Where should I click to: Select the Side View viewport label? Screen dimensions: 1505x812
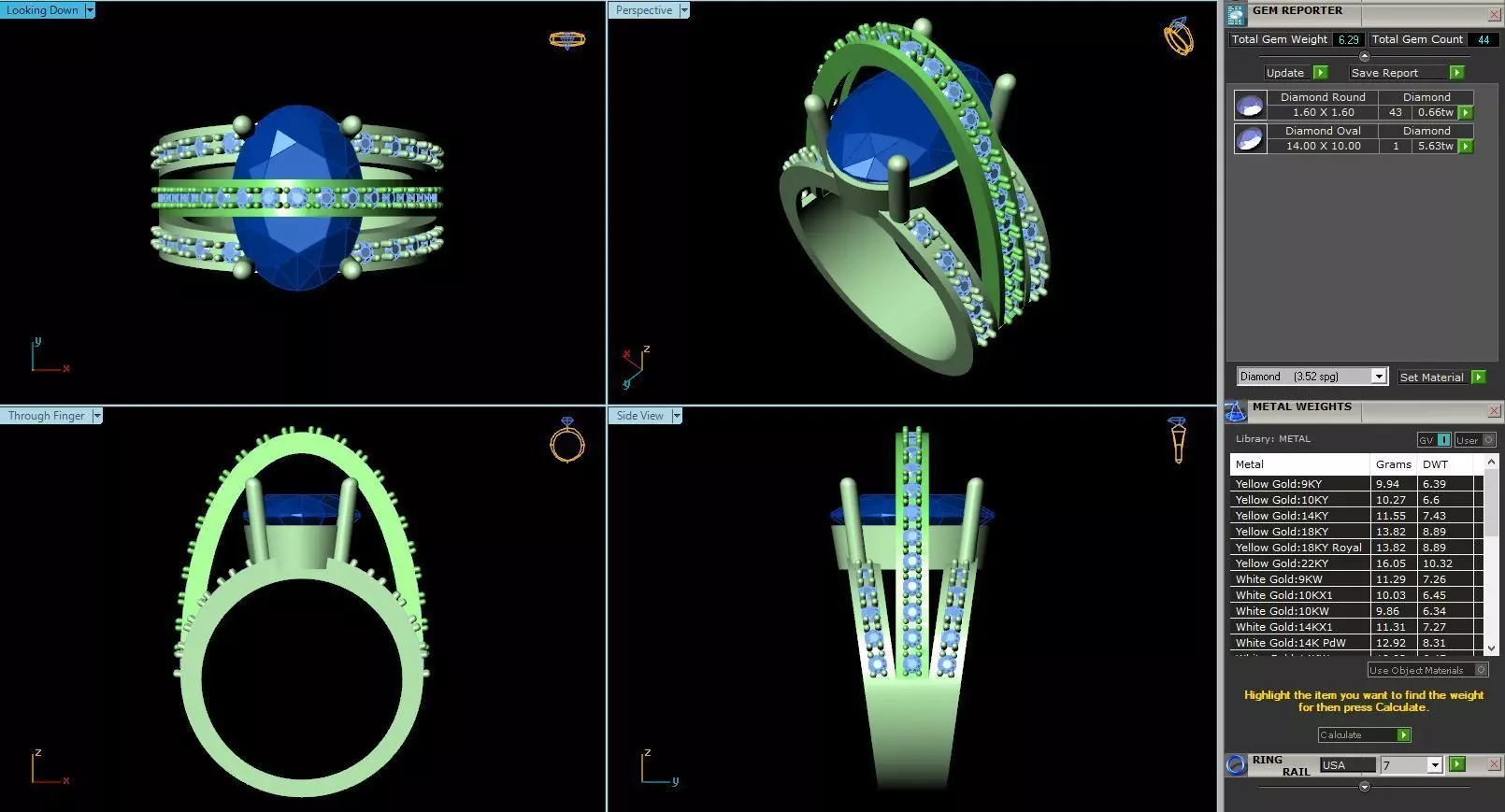(640, 416)
